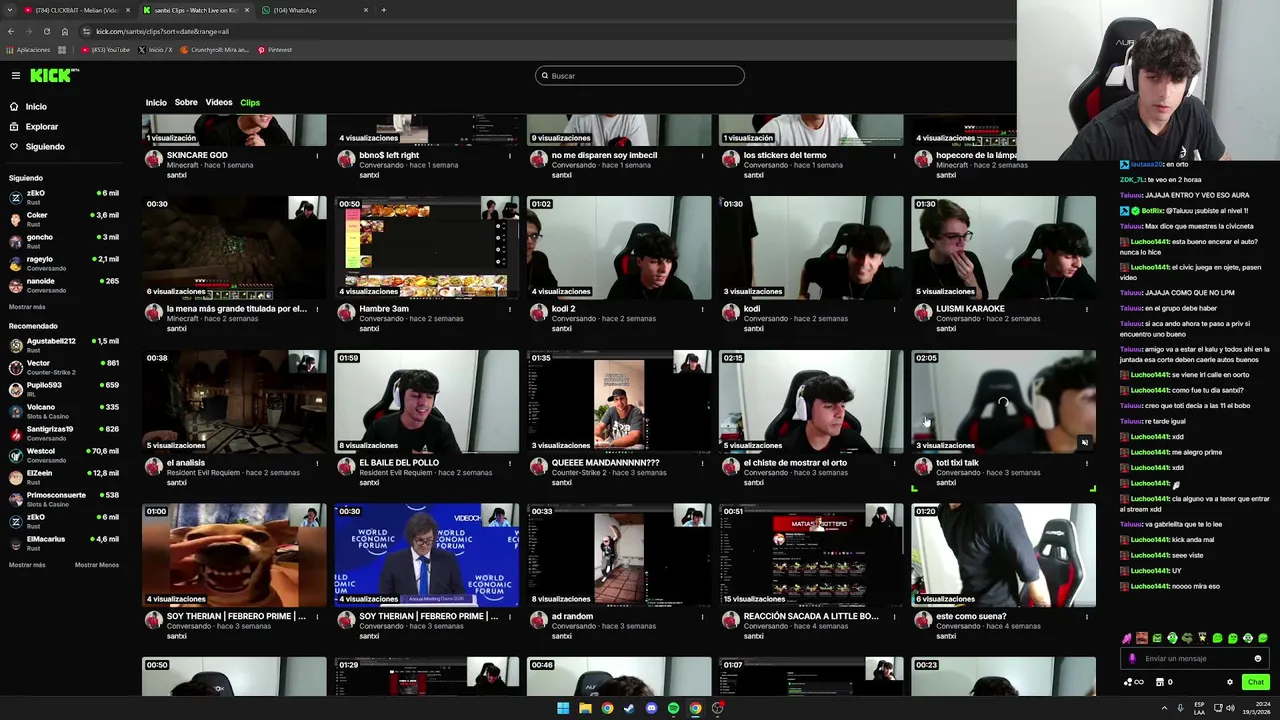Open Siguiendo in the sidebar
1280x720 pixels.
pos(45,147)
